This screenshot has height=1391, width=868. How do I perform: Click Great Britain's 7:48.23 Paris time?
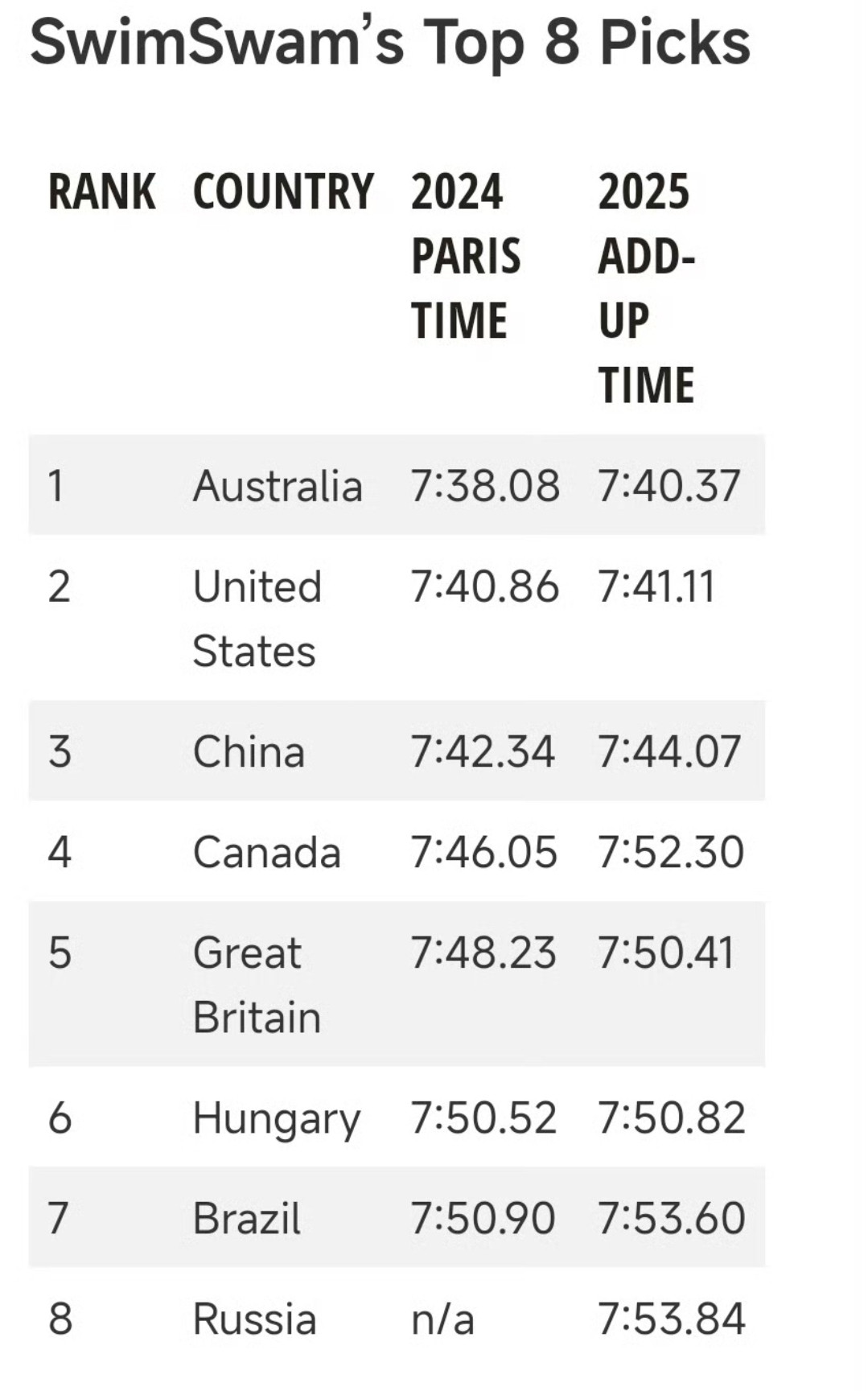pos(483,953)
